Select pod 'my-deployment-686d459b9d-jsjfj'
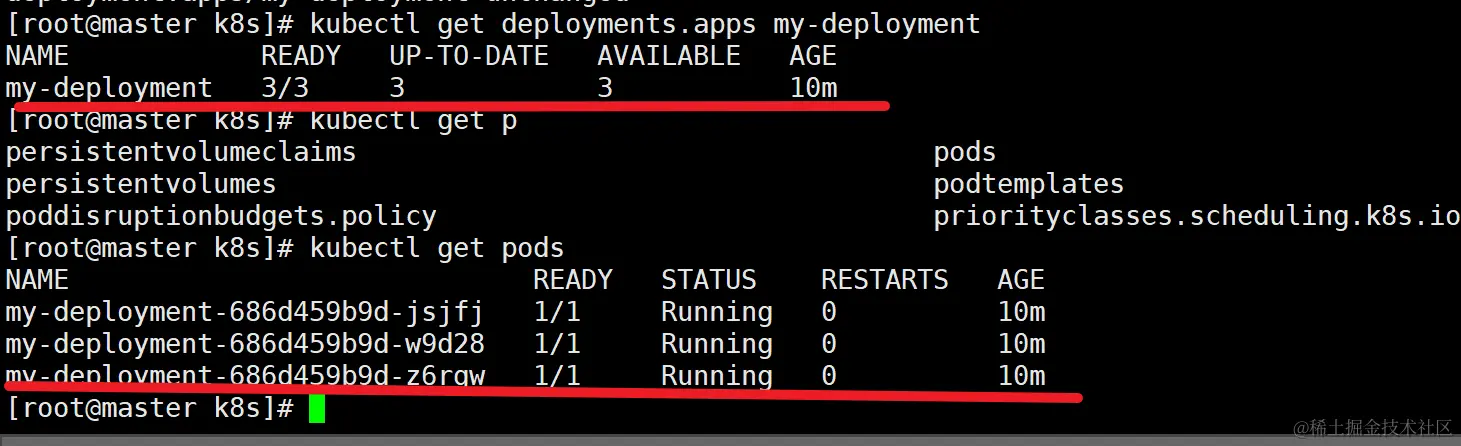The image size is (1461, 446). (245, 312)
